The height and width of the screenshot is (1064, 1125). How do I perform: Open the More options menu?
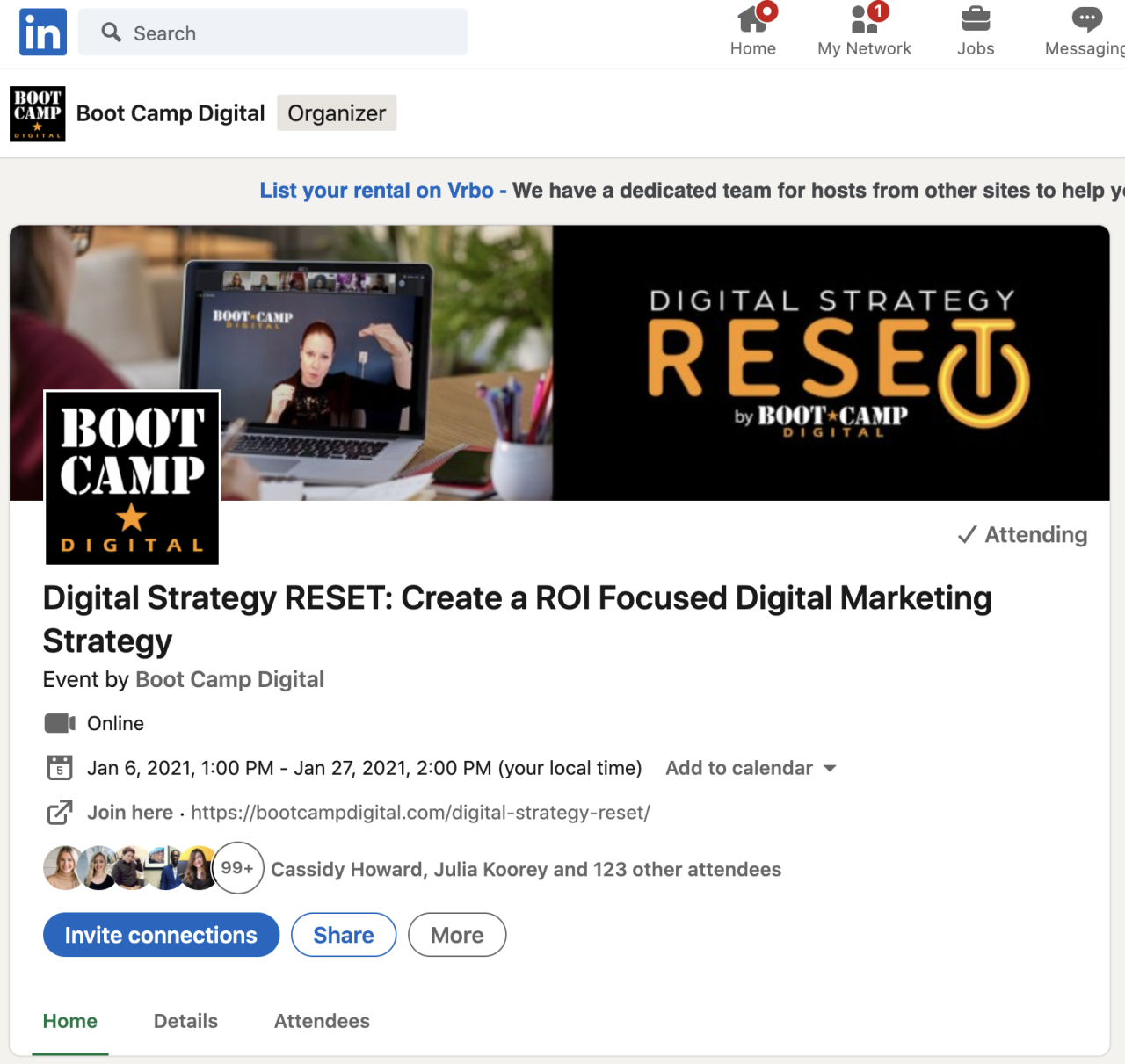coord(456,935)
